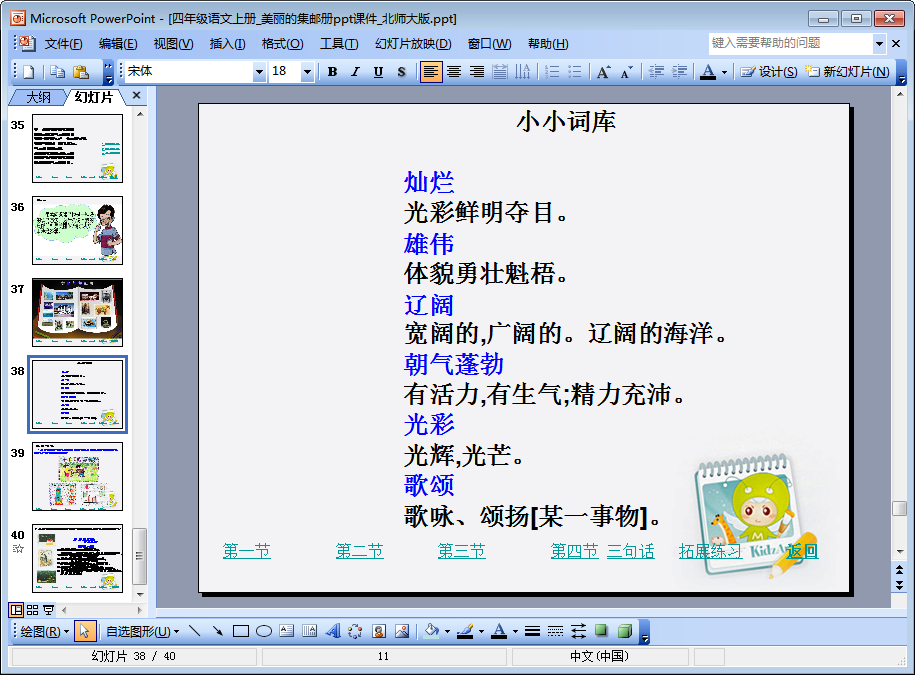
Task: Select the Rectangle drawing tool
Action: coord(240,631)
